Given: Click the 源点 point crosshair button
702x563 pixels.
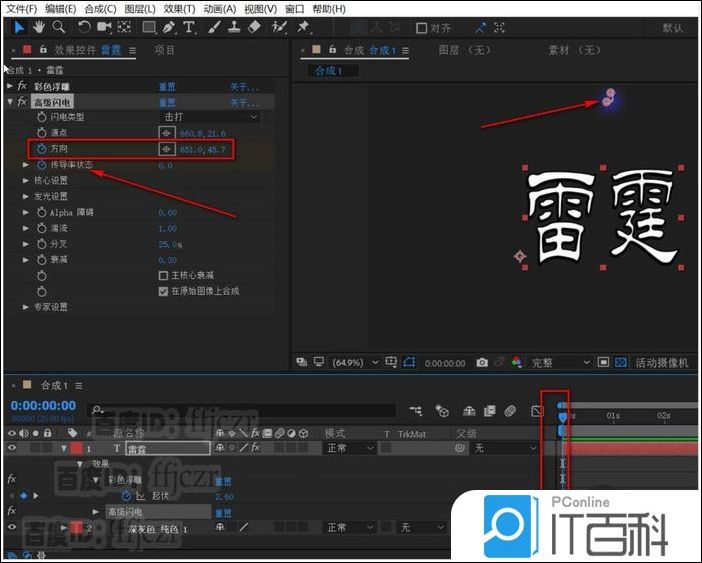Looking at the screenshot, I should (x=167, y=133).
